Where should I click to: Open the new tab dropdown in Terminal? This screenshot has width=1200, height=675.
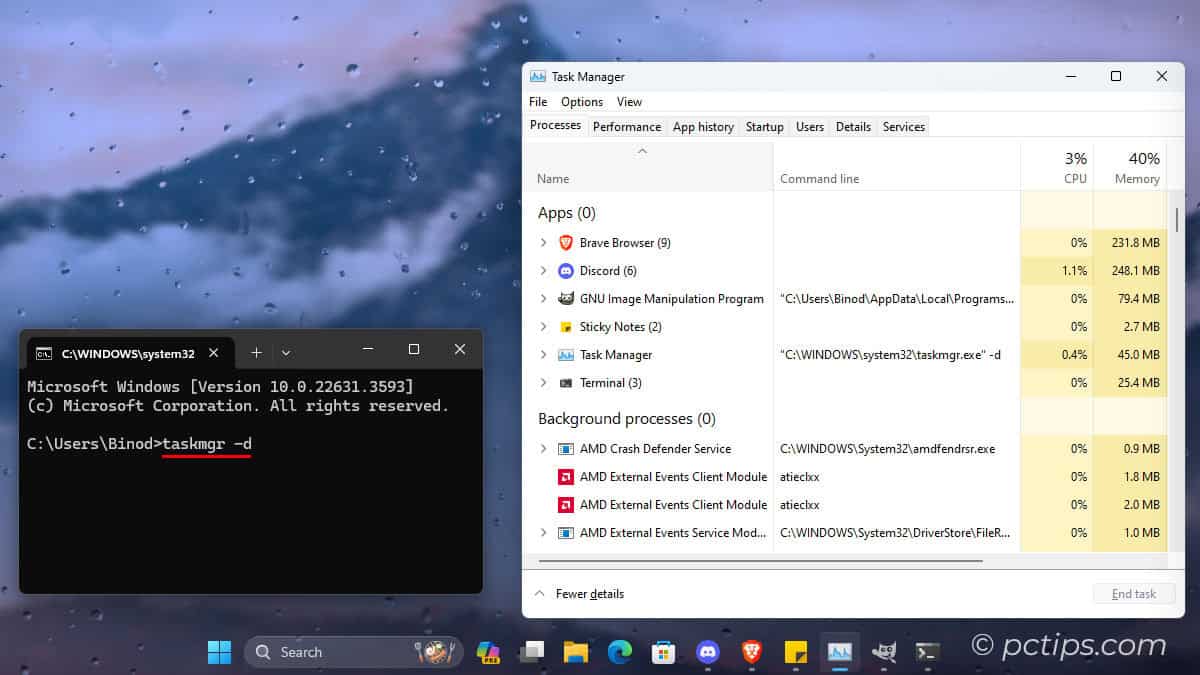coord(286,352)
